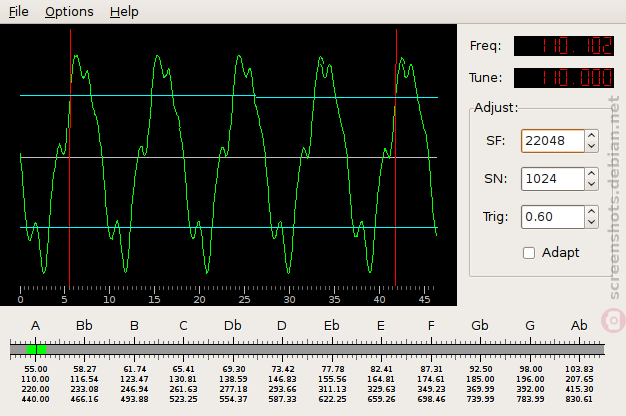Click the time axis label 25
Viewport: 626px width, 416px height.
tap(244, 299)
